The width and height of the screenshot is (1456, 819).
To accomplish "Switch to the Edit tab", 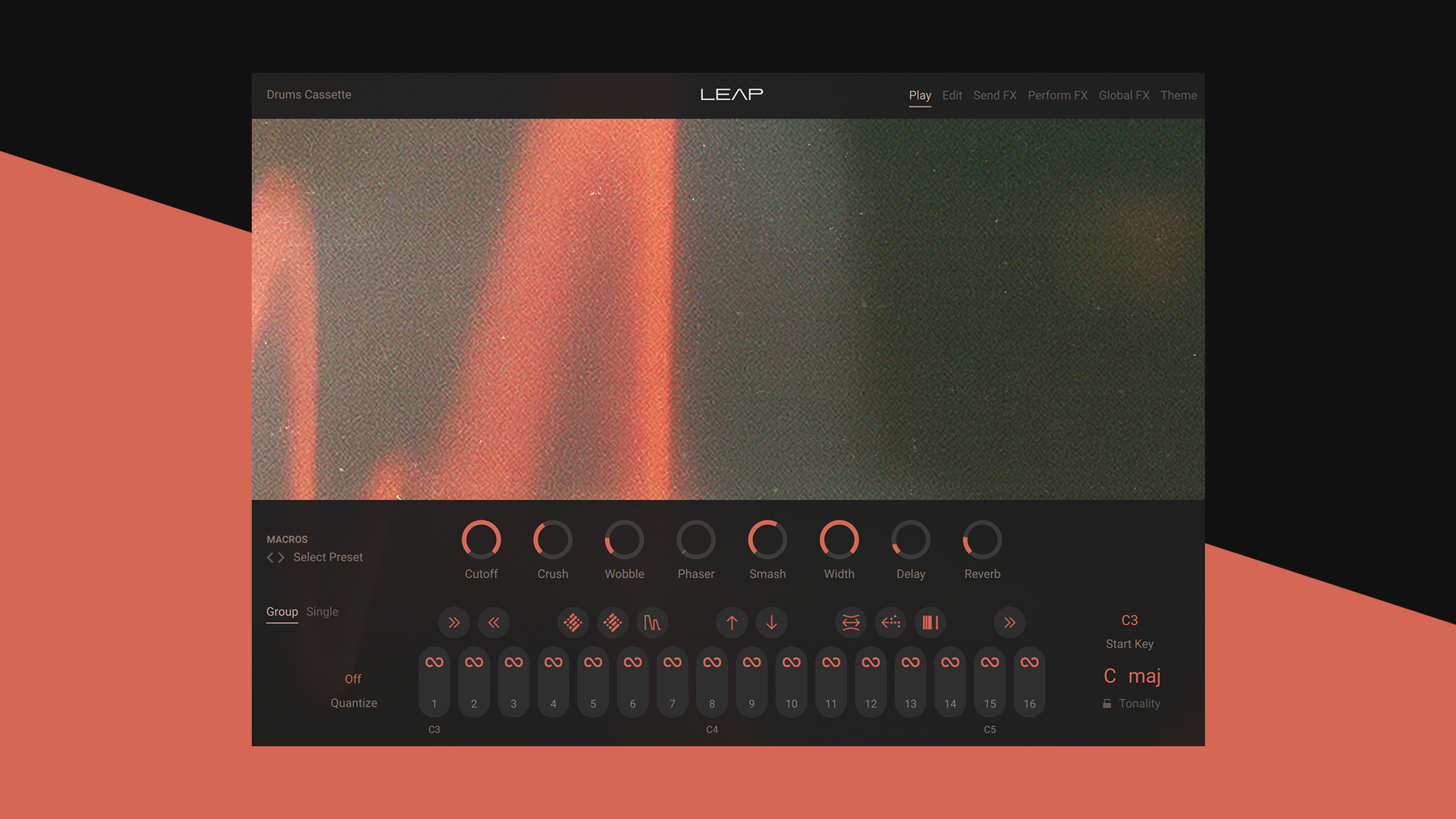I will 952,95.
